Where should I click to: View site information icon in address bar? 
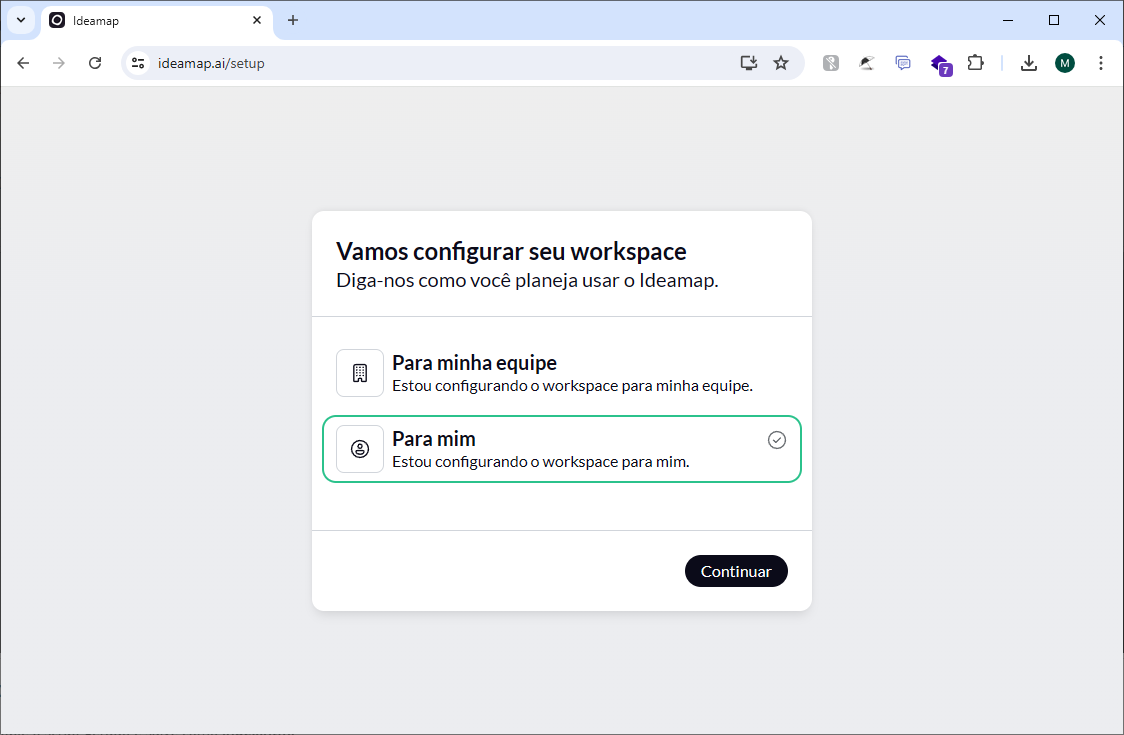point(138,63)
